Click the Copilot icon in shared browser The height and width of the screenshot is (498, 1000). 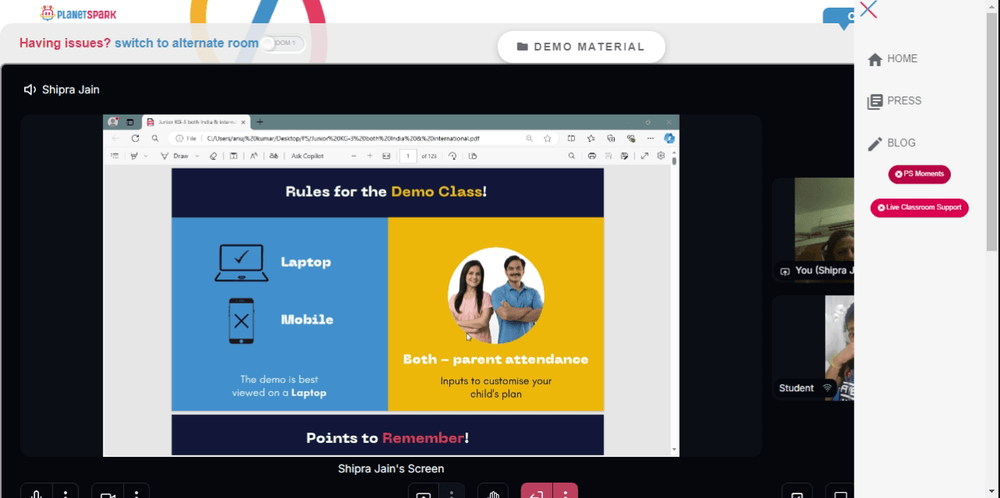click(x=669, y=138)
